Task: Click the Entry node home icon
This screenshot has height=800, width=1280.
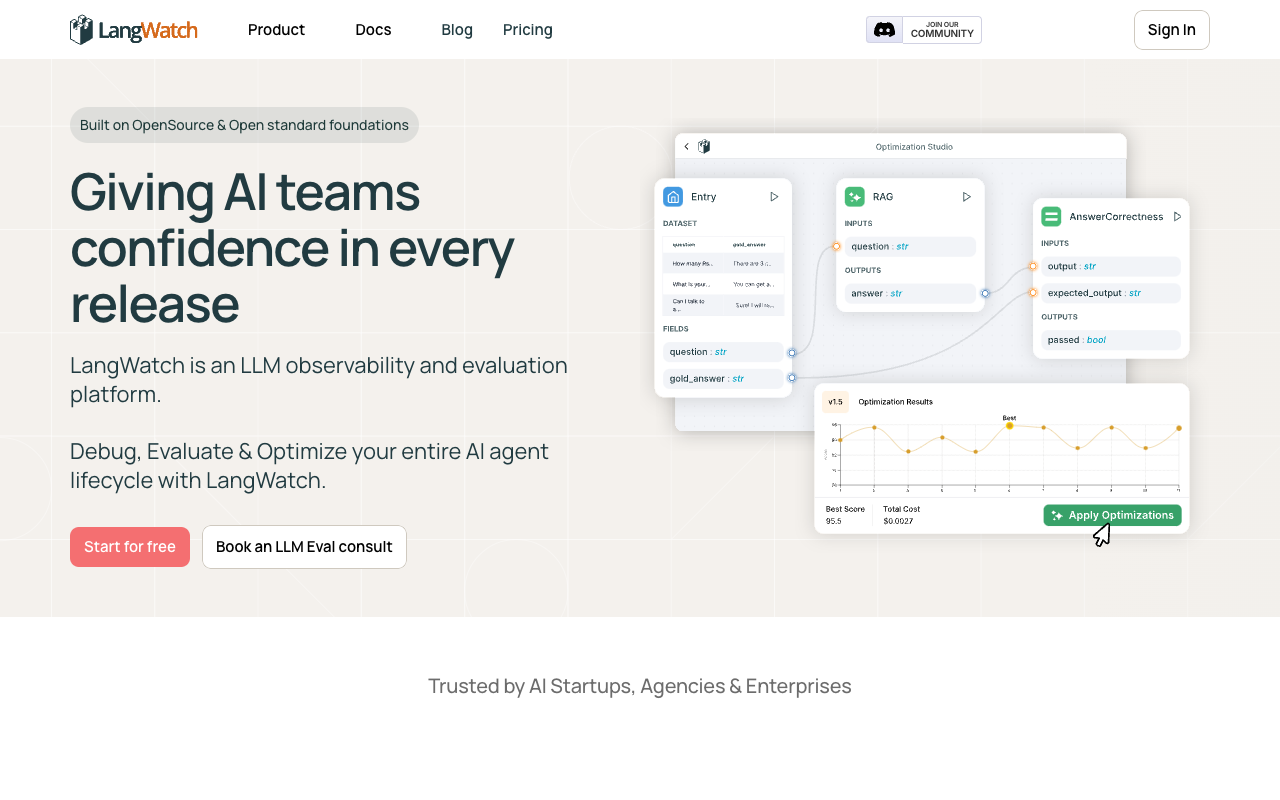Action: pyautogui.click(x=673, y=197)
